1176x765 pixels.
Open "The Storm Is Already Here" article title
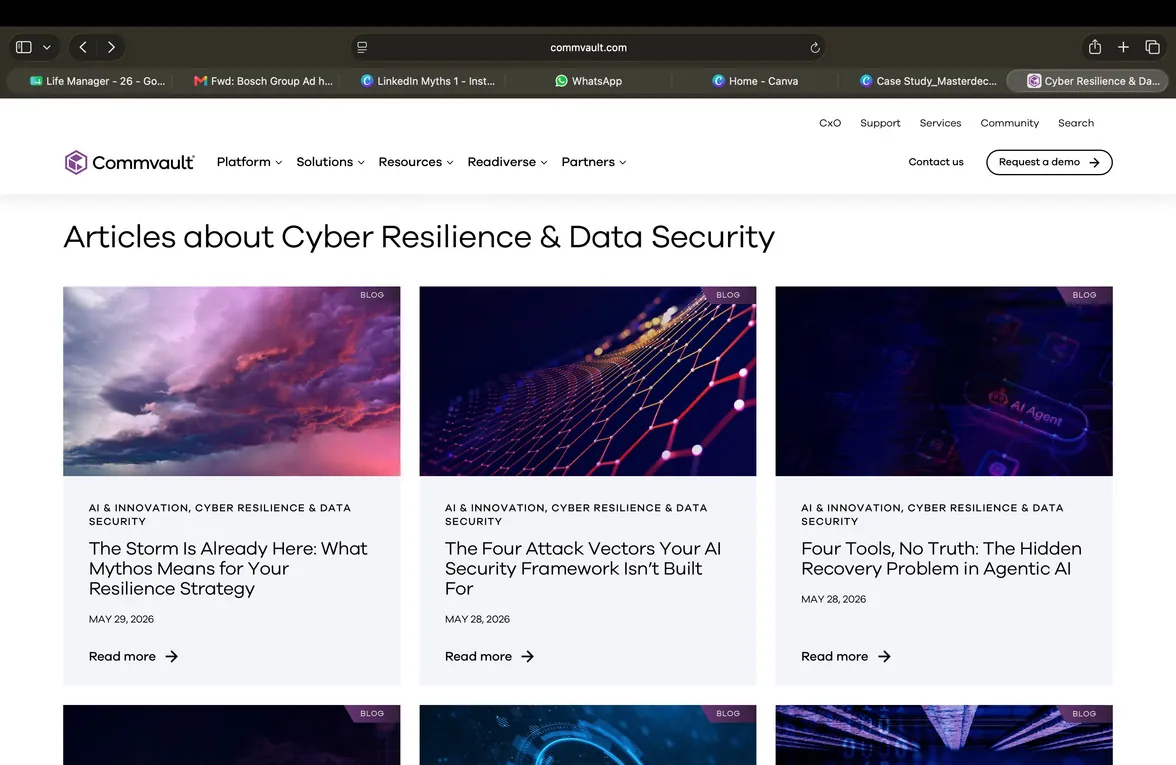click(x=228, y=568)
